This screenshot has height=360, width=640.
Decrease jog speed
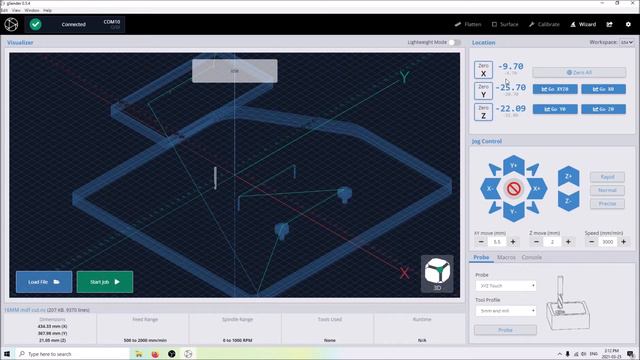(591, 242)
